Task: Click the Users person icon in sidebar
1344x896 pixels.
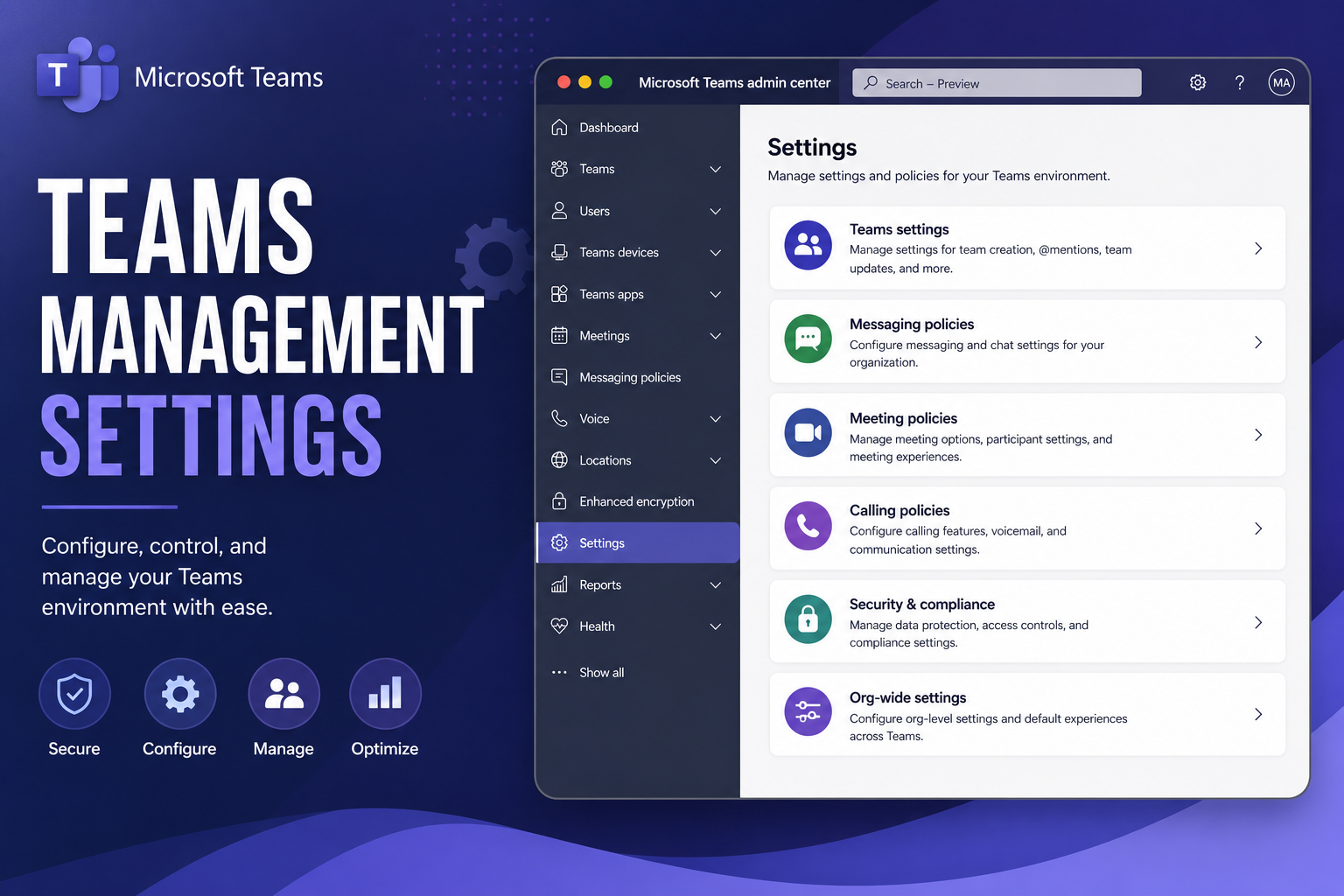Action: 559,211
